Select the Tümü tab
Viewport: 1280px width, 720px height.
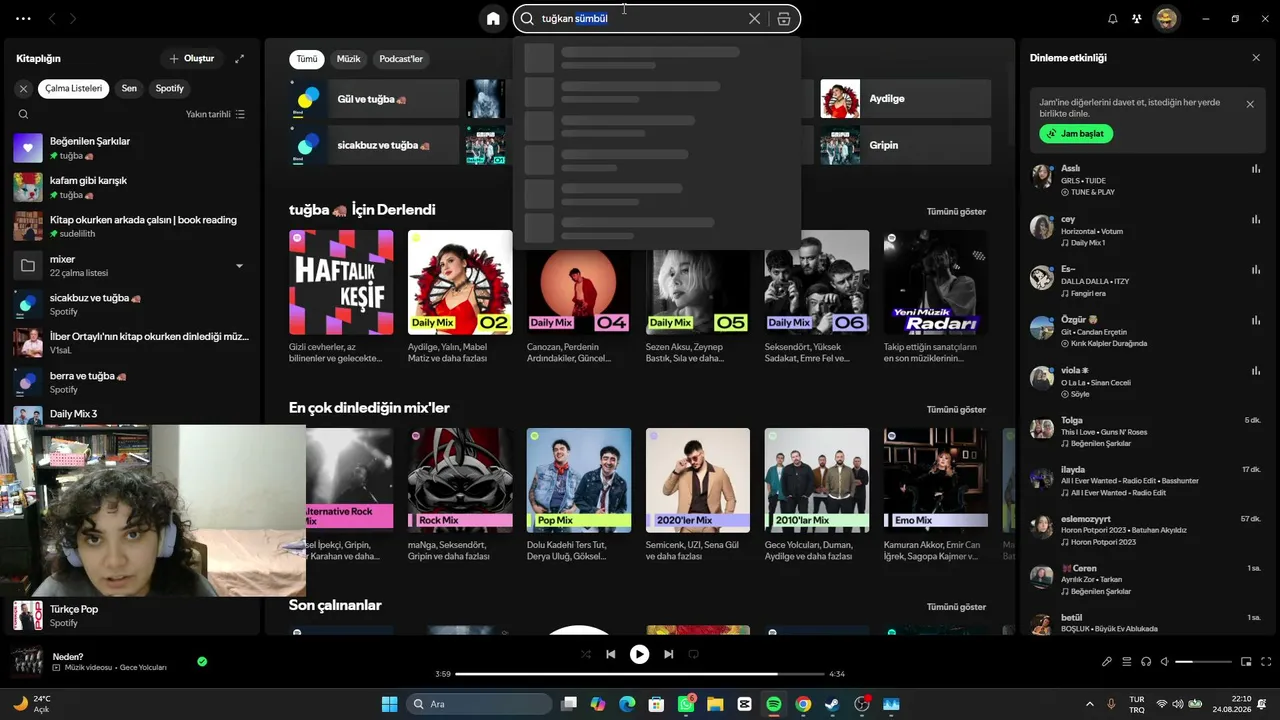(307, 59)
